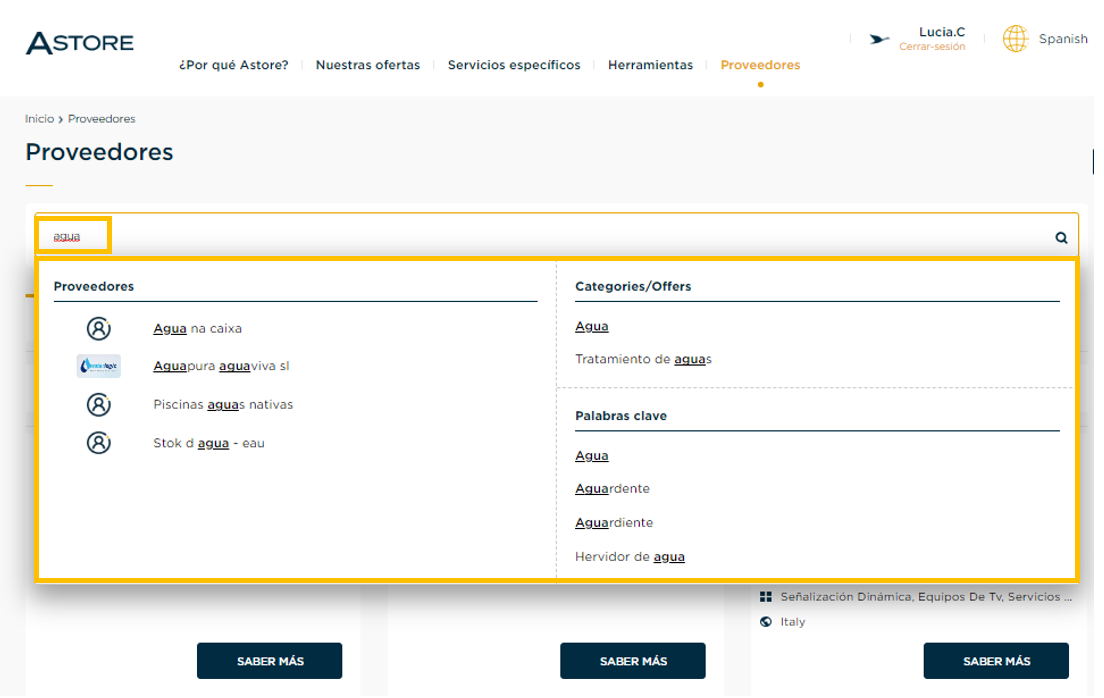Go to Inicio in the breadcrumb
Viewport: 1104px width, 698px height.
point(39,119)
